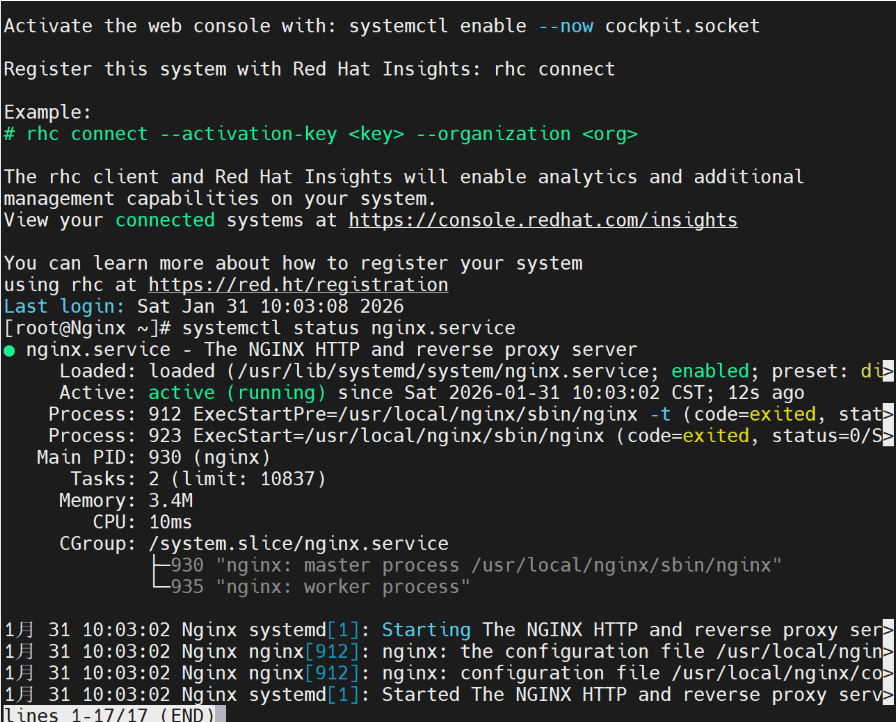Image resolution: width=896 pixels, height=722 pixels.
Task: Click the '[root@Nginx ~]#' prompt
Action: point(87,328)
